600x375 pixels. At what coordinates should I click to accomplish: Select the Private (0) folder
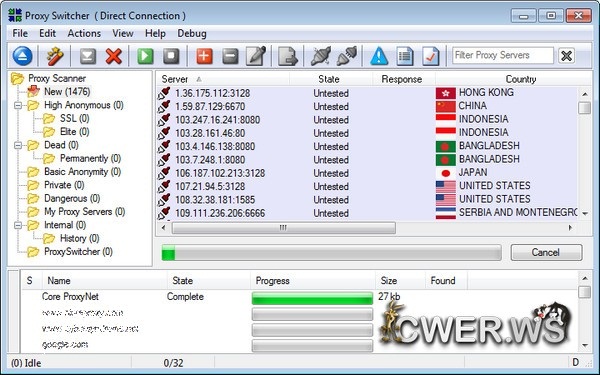[64, 185]
